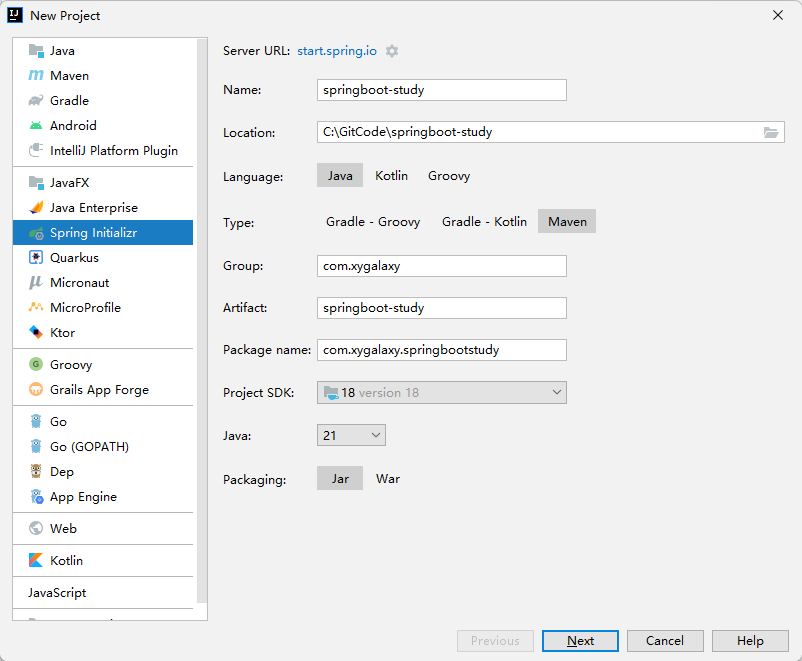This screenshot has height=661, width=802.
Task: Select the Maven project type icon
Action: tap(36, 76)
